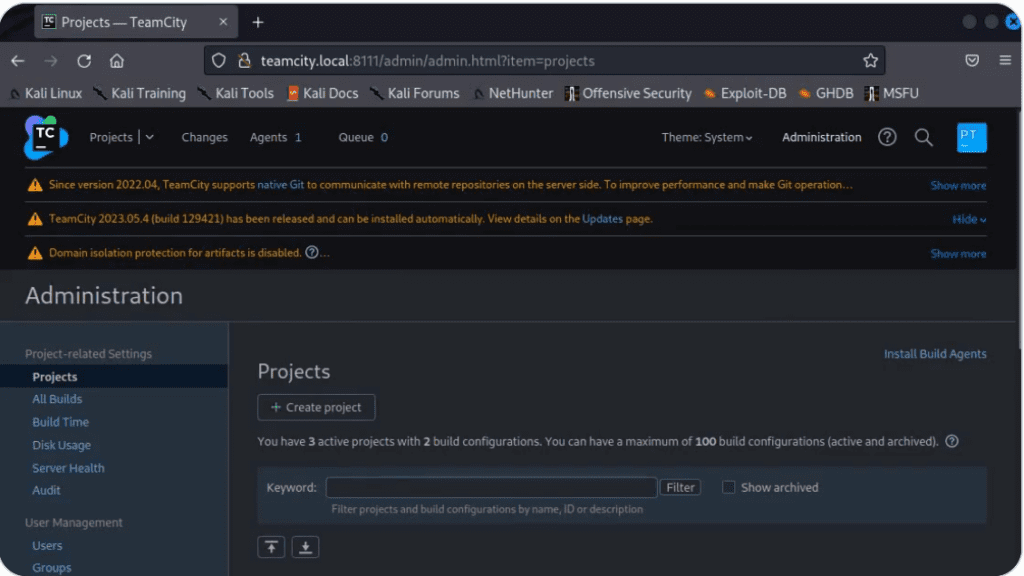The height and width of the screenshot is (576, 1024).
Task: Open the Kali Training bookmark
Action: (x=140, y=93)
